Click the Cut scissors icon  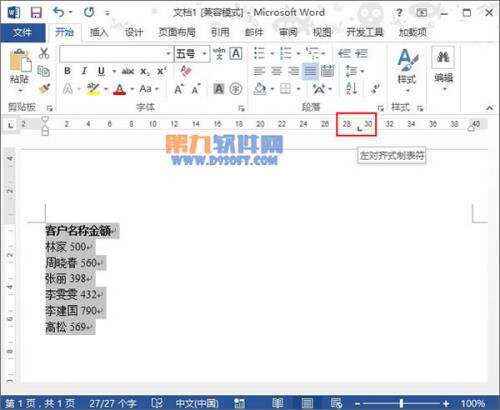tap(44, 53)
